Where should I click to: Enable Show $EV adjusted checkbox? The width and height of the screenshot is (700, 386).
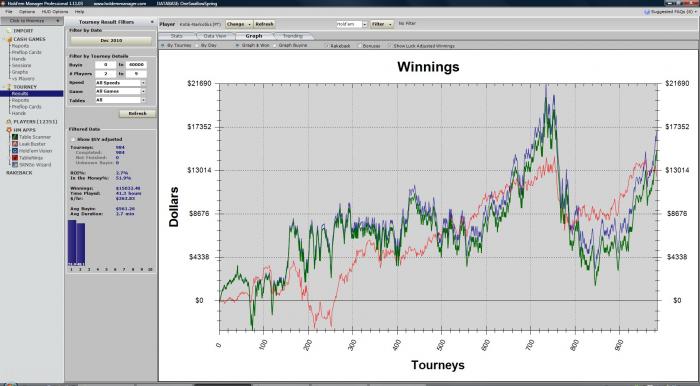(73, 139)
